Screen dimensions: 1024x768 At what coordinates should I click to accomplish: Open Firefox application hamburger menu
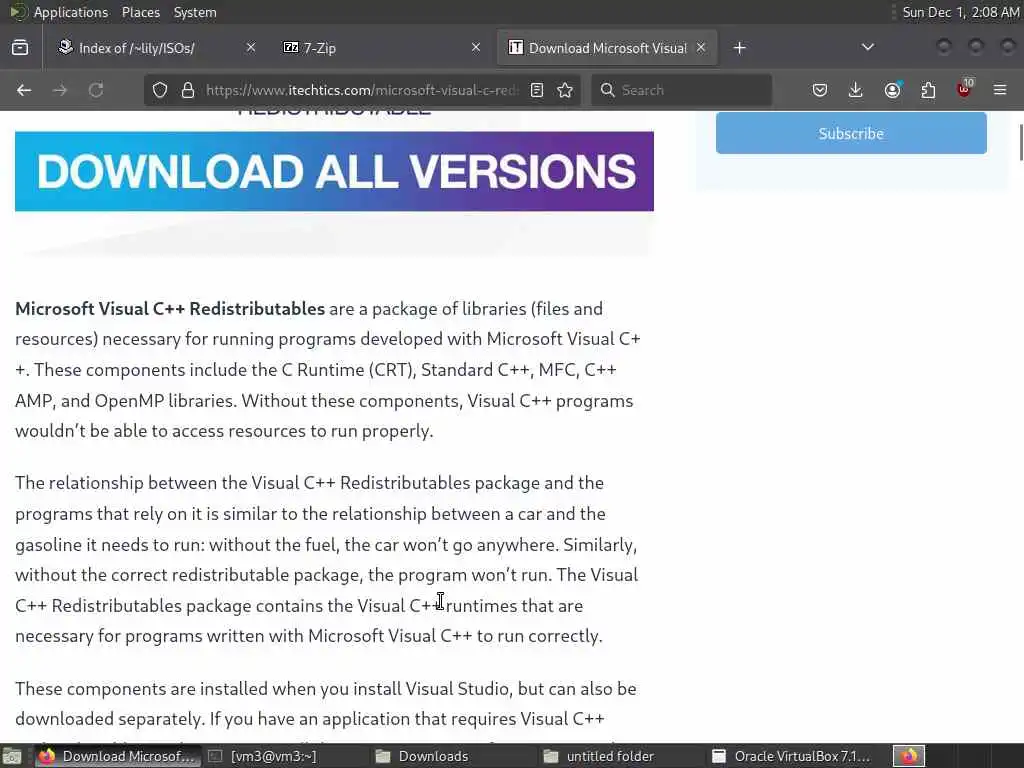pos(1000,90)
